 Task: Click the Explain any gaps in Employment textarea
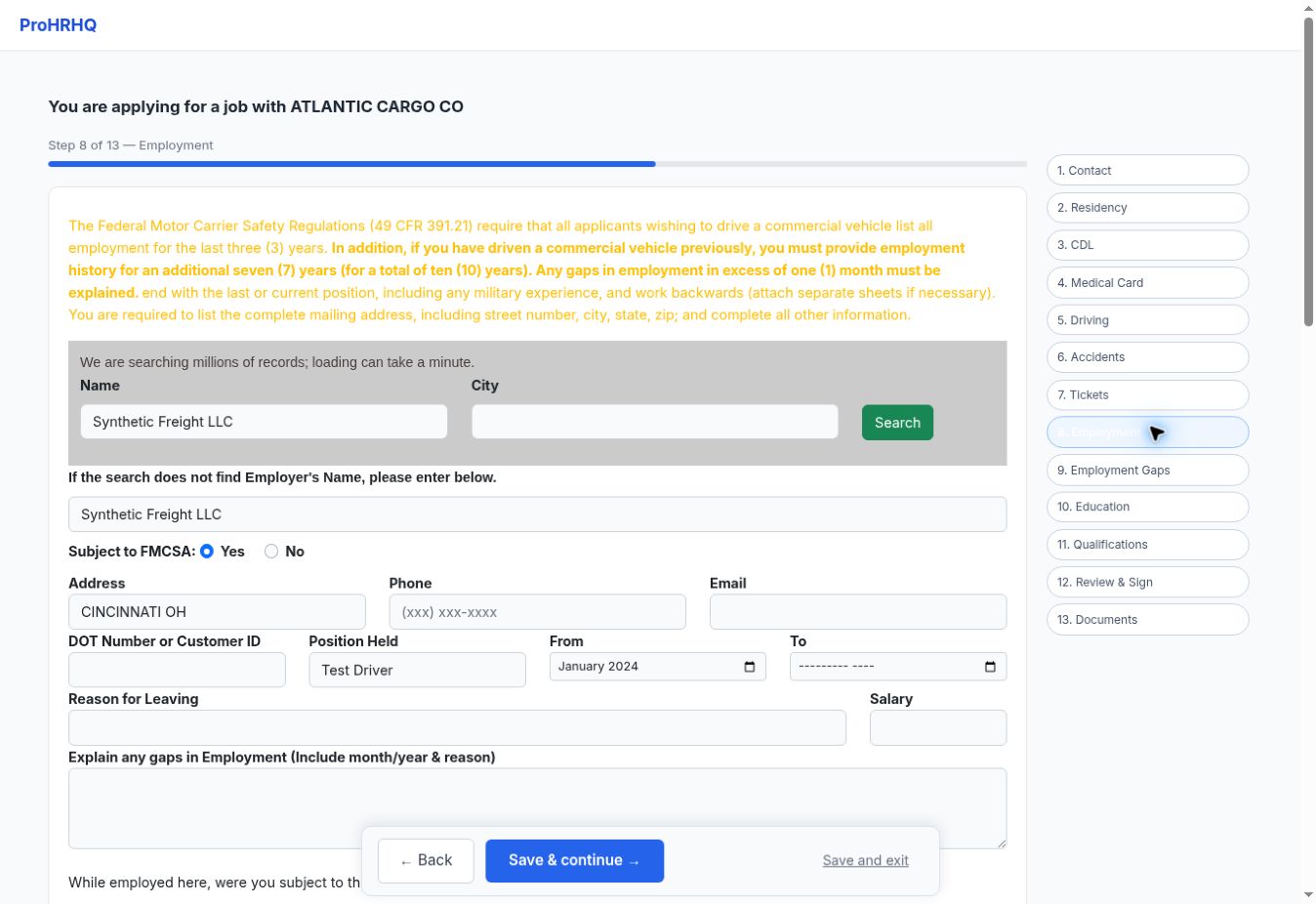click(x=537, y=808)
